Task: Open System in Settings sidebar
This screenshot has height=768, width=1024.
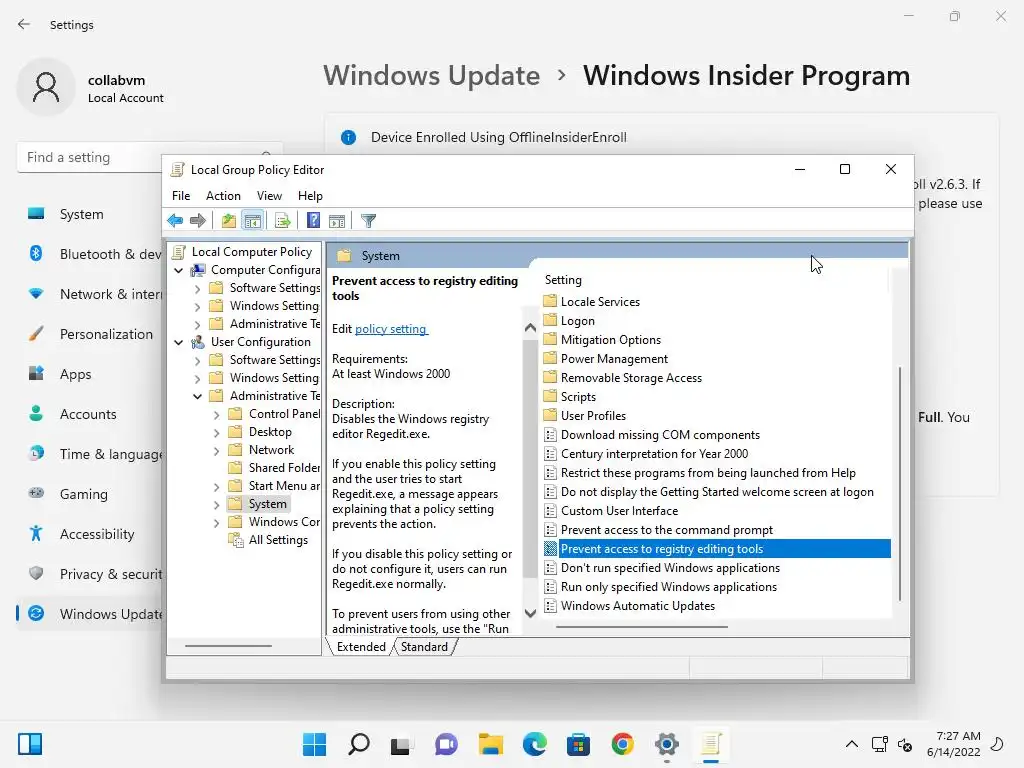Action: tap(82, 214)
